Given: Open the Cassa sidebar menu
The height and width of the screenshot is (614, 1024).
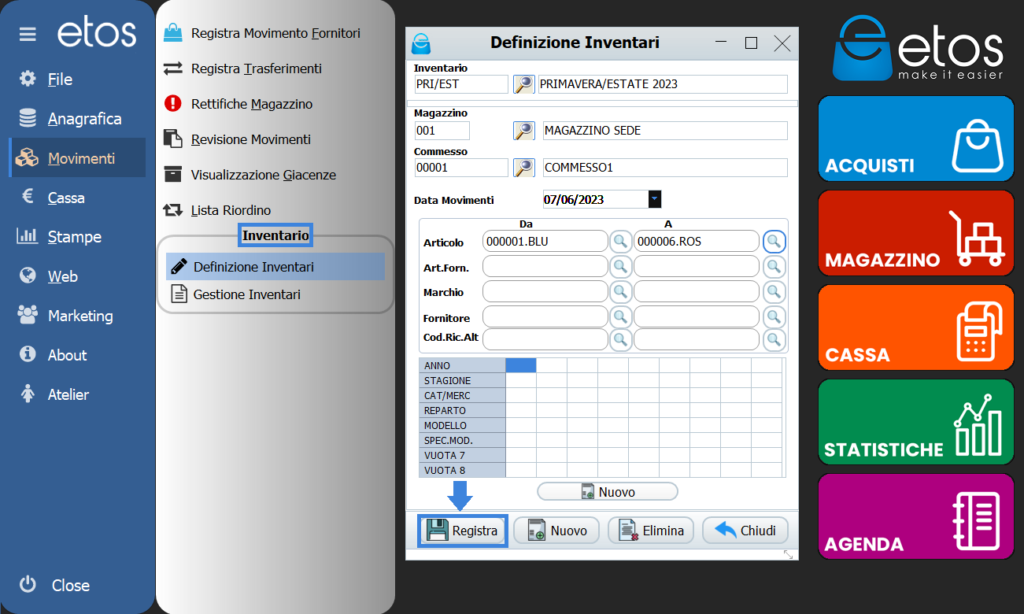Looking at the screenshot, I should [66, 197].
